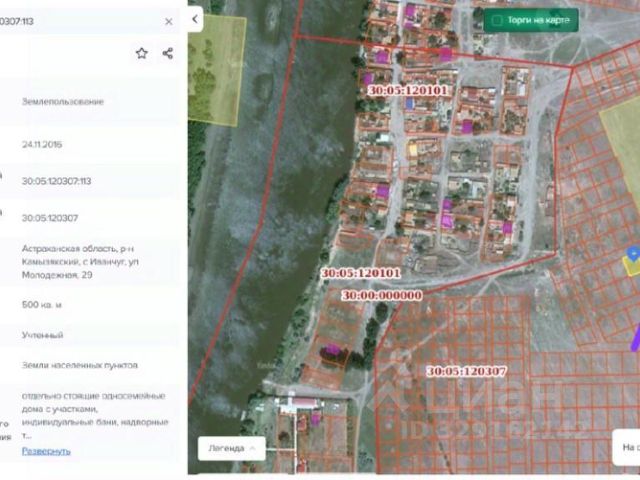Screen dimensions: 640x480
Task: Click the permitted use description text
Action: (95, 415)
